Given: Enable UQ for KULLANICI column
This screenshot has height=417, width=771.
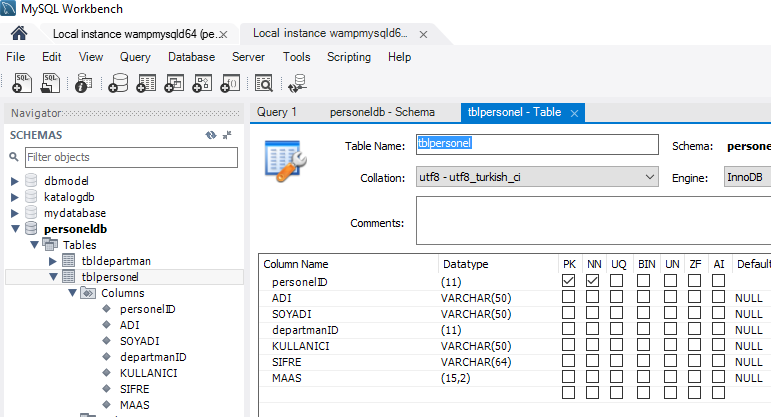Looking at the screenshot, I should [616, 345].
